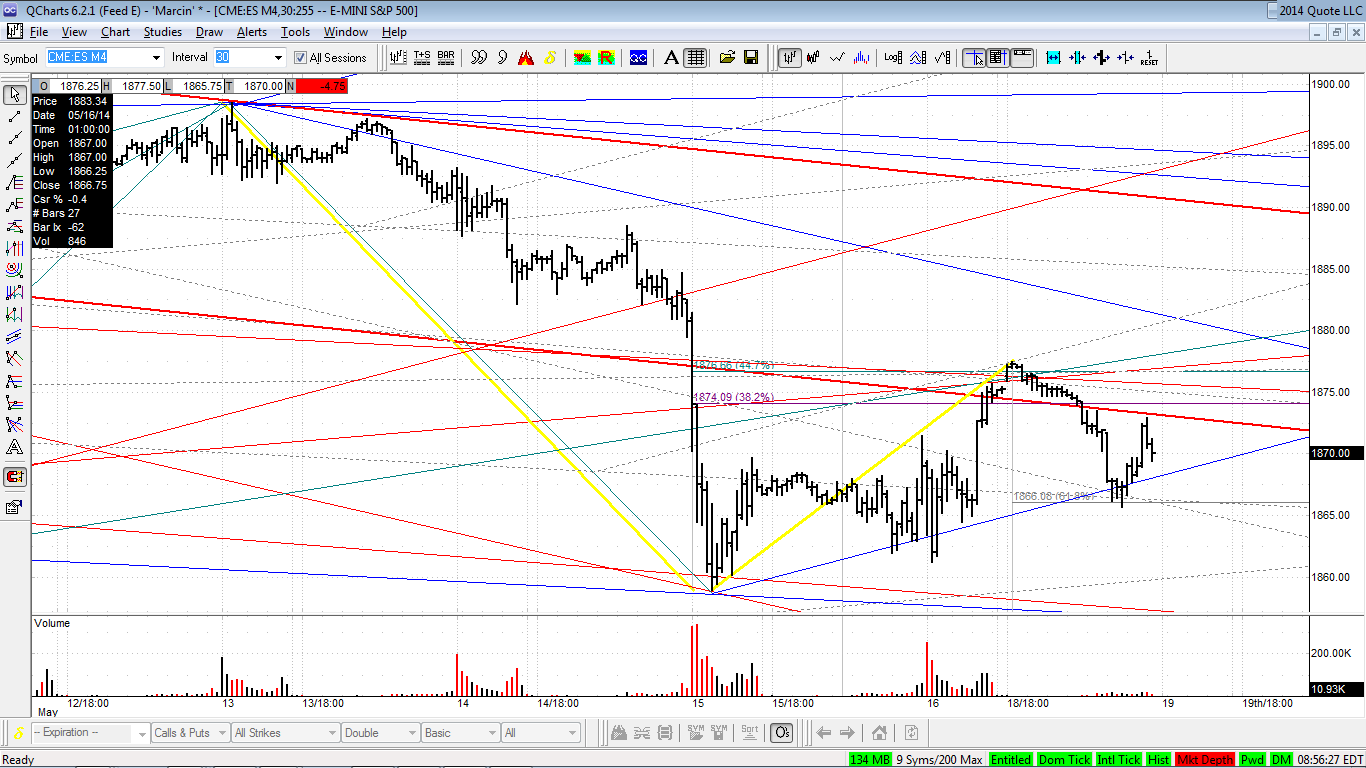Viewport: 1366px width, 768px height.
Task: Click the blue QC toolbar icon
Action: point(638,58)
